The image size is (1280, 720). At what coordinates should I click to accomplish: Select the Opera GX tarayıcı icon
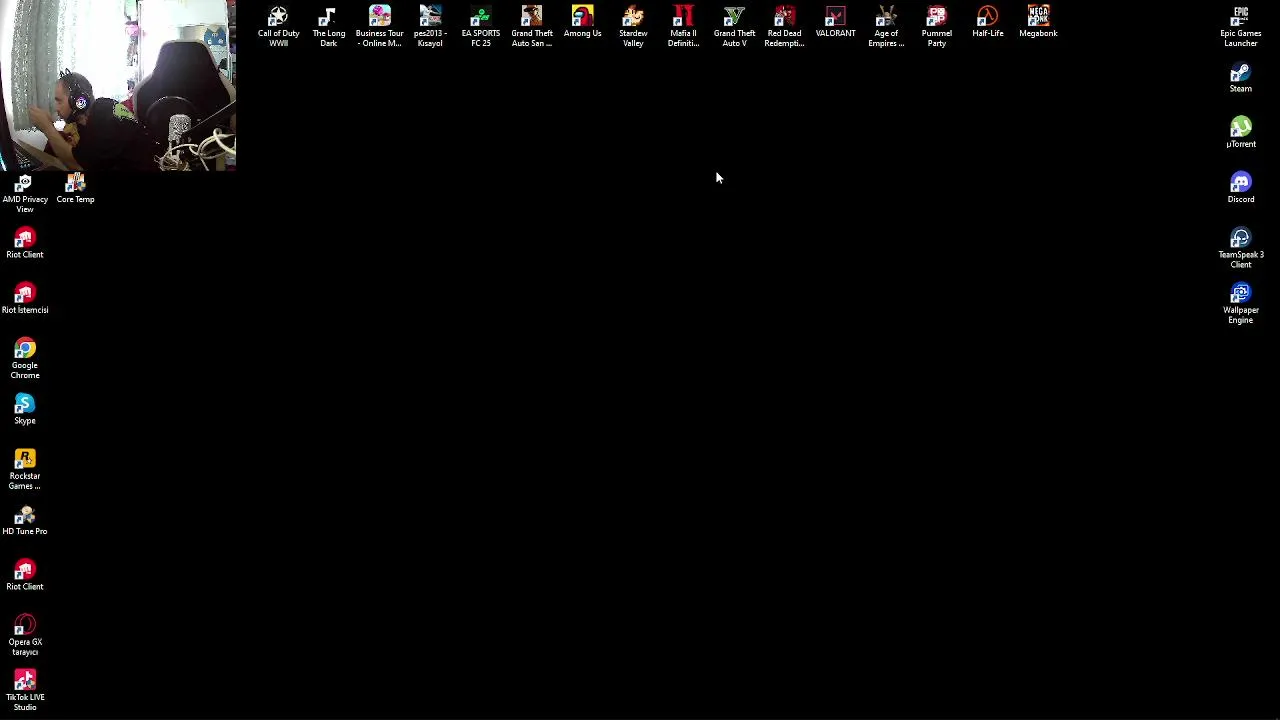tap(25, 636)
